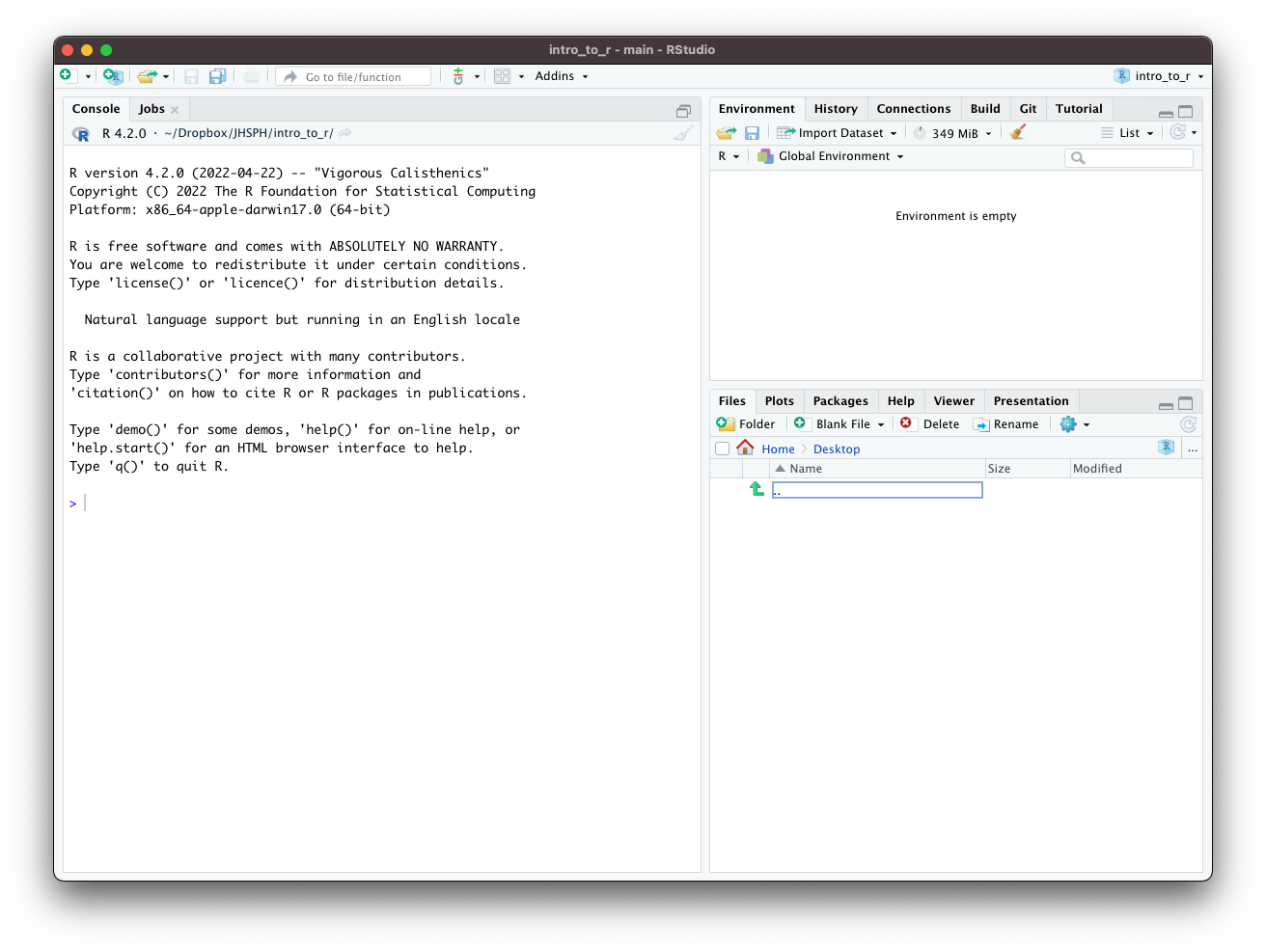Switch to the Packages tab
This screenshot has width=1266, height=952.
840,401
